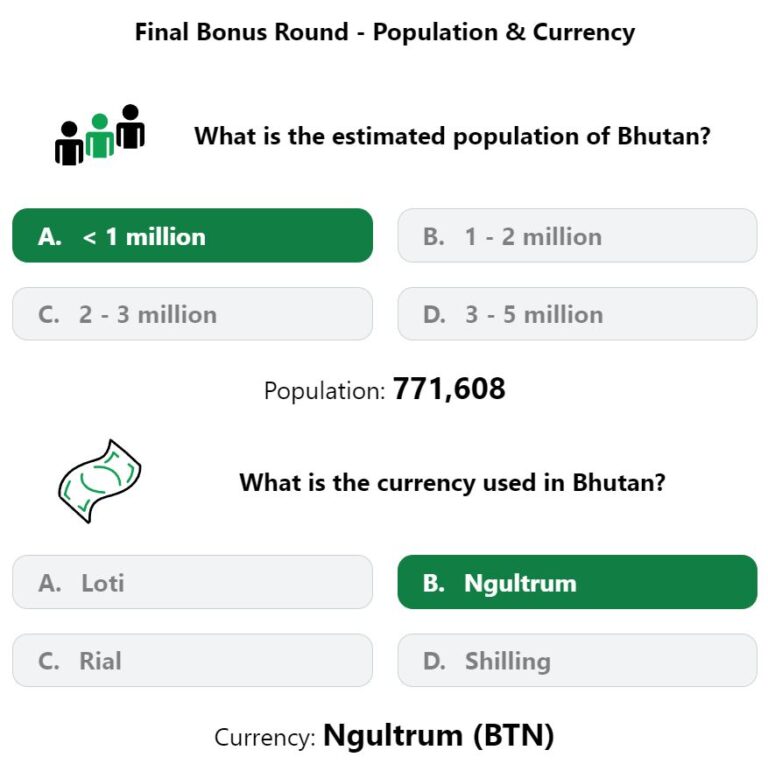Pick currency option C. Rial
The image size is (768, 764).
click(x=192, y=660)
